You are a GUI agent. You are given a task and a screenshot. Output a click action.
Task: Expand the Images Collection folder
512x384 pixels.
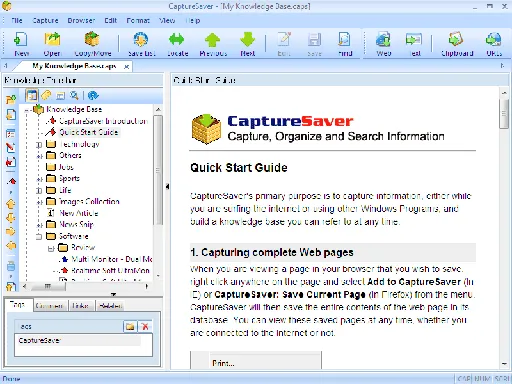pos(39,202)
